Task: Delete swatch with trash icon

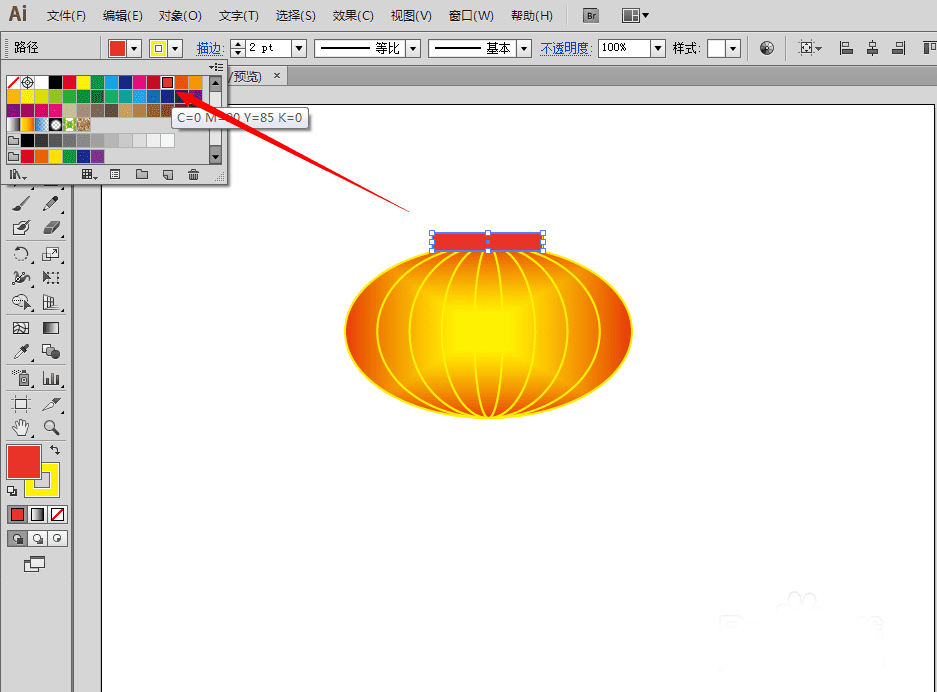Action: click(x=194, y=174)
